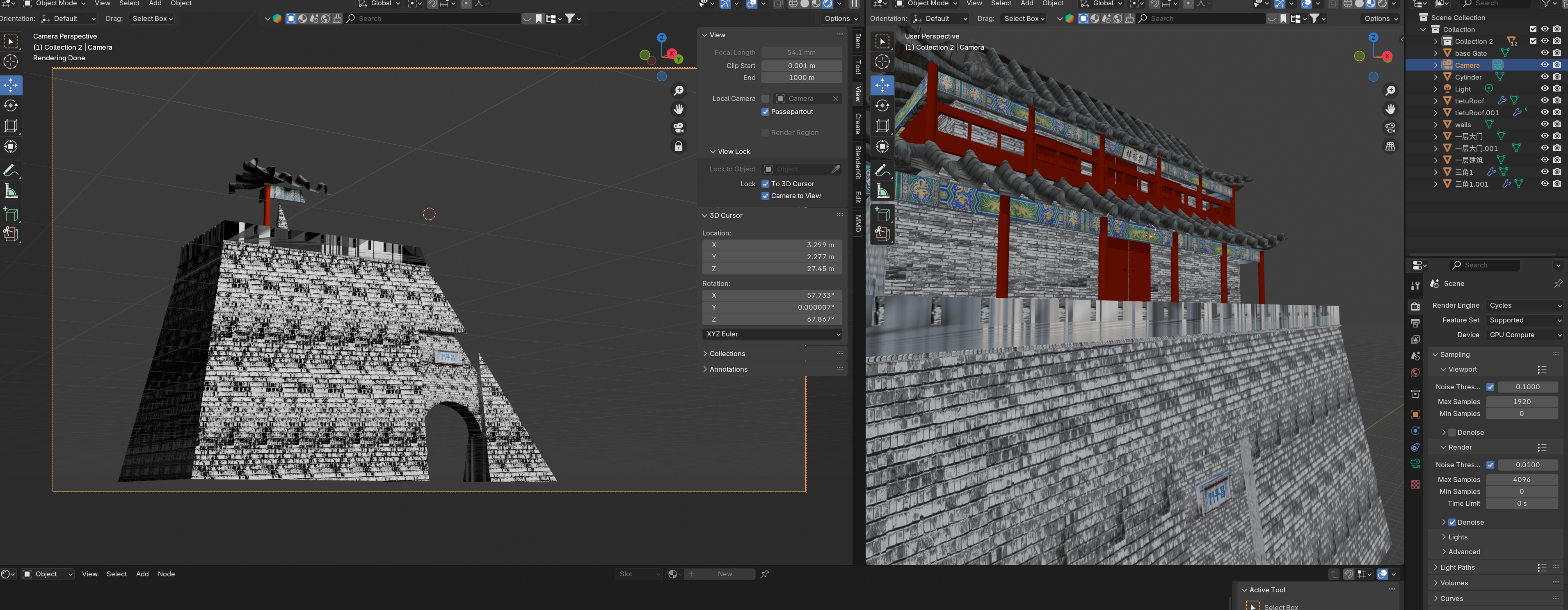Select the Measure tool

(10, 190)
